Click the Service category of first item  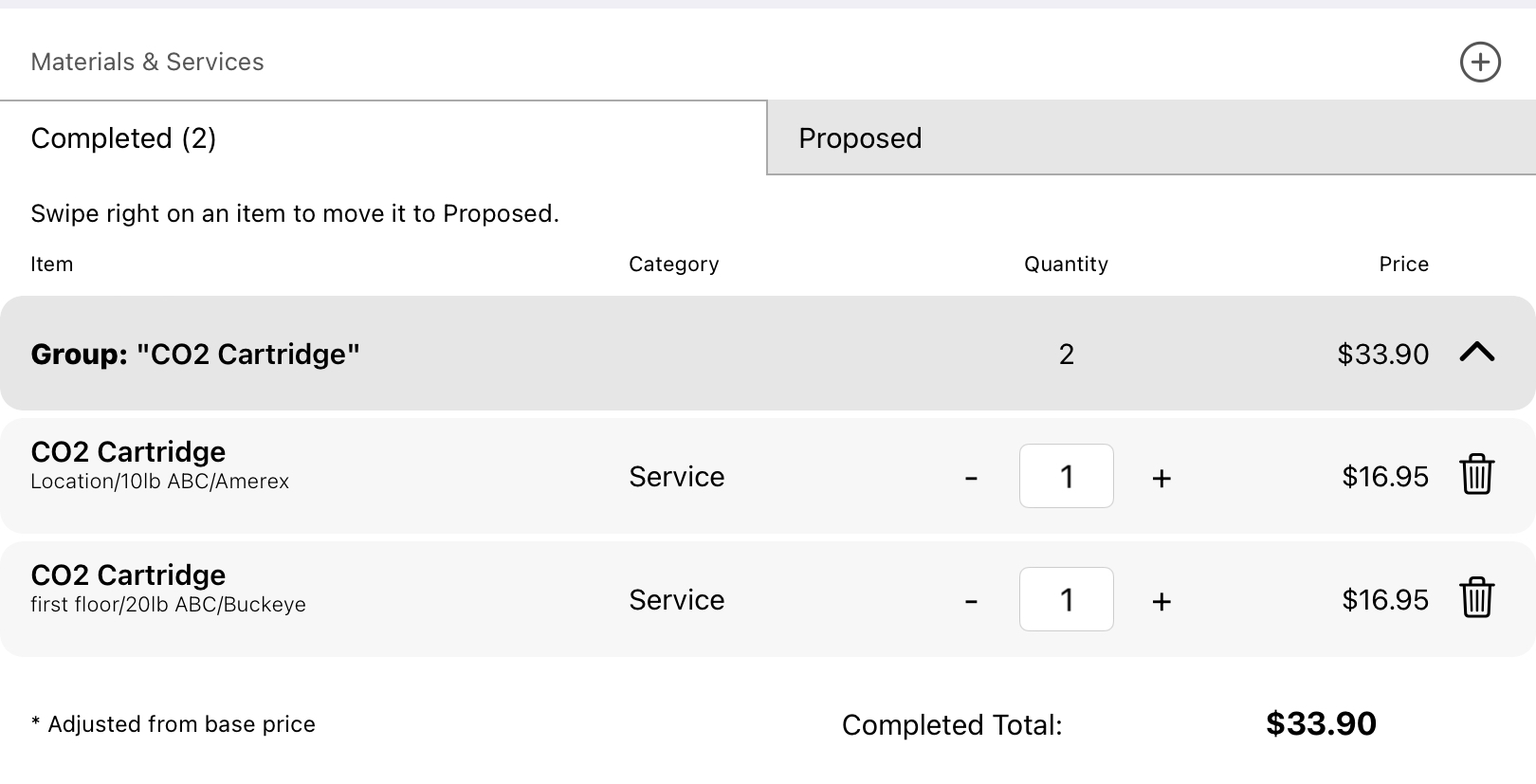click(676, 476)
